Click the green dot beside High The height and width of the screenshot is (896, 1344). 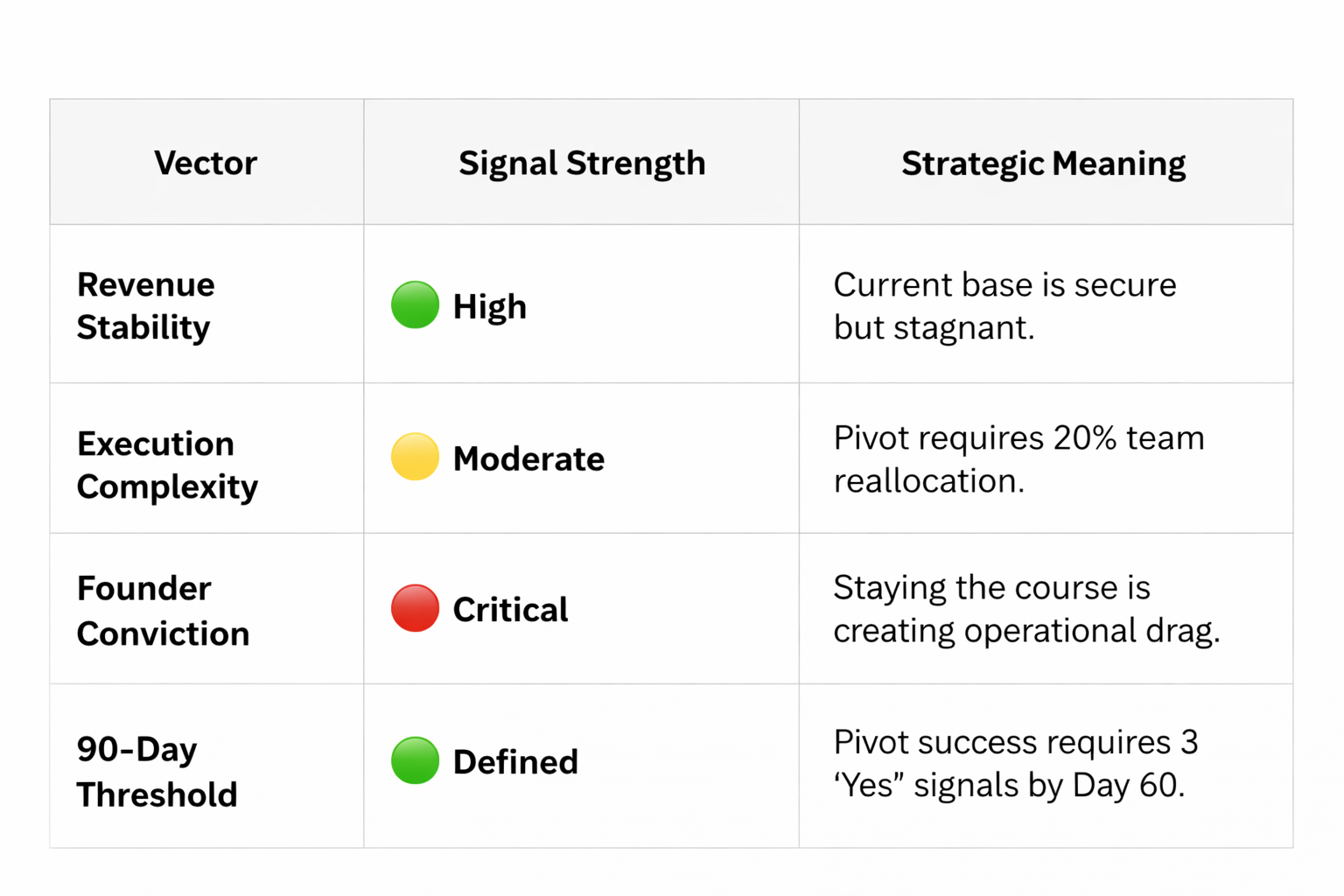point(415,304)
